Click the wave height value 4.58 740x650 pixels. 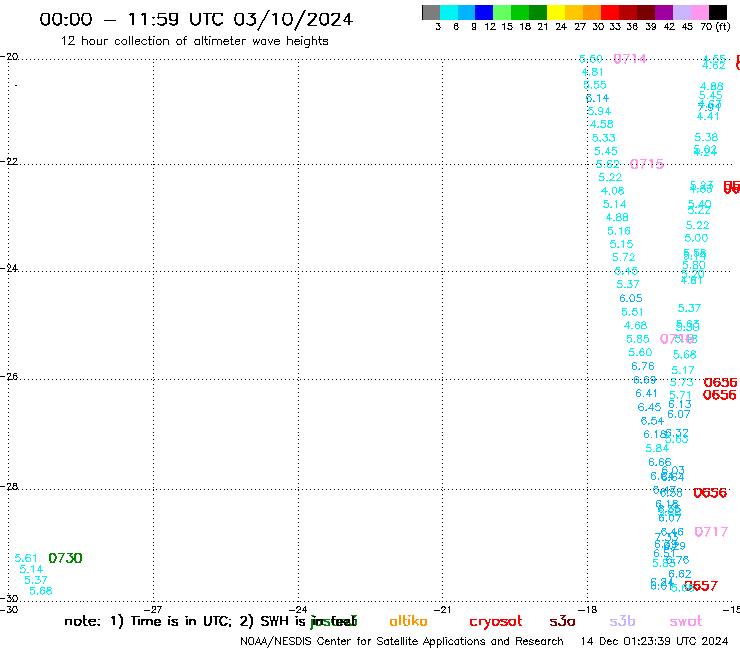[x=602, y=124]
